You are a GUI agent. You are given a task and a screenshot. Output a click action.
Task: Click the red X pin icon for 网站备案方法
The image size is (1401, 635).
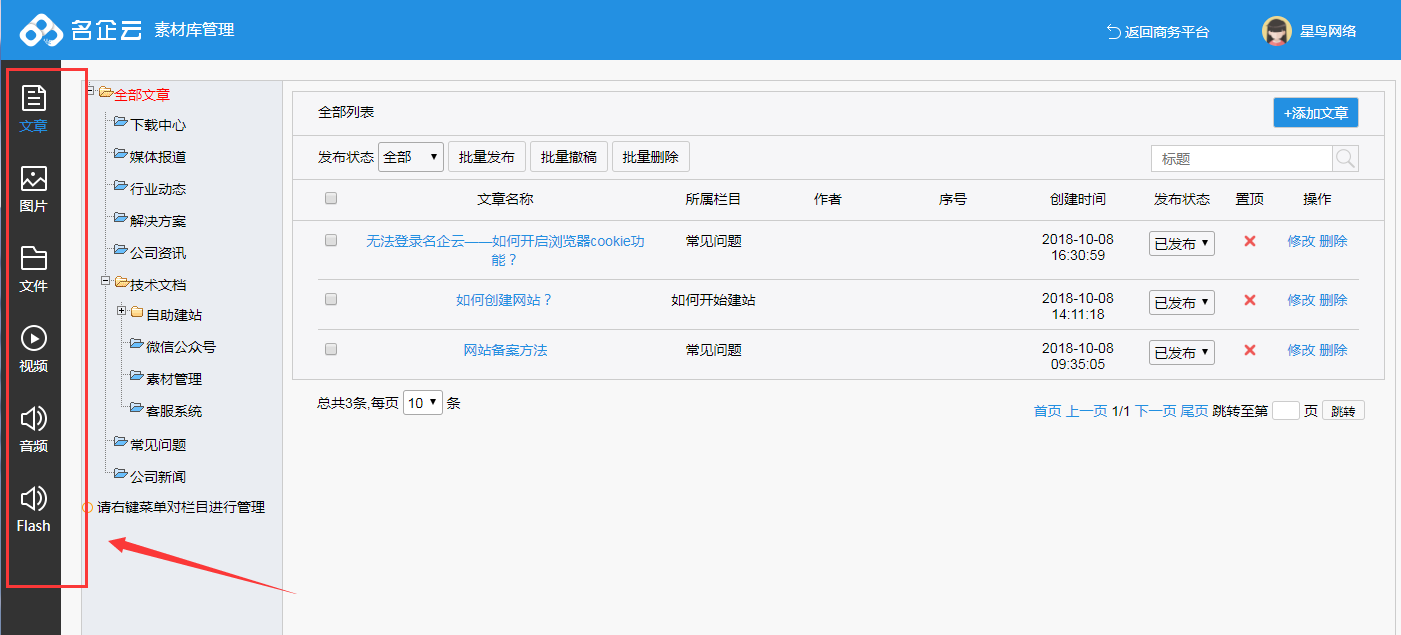(1249, 350)
